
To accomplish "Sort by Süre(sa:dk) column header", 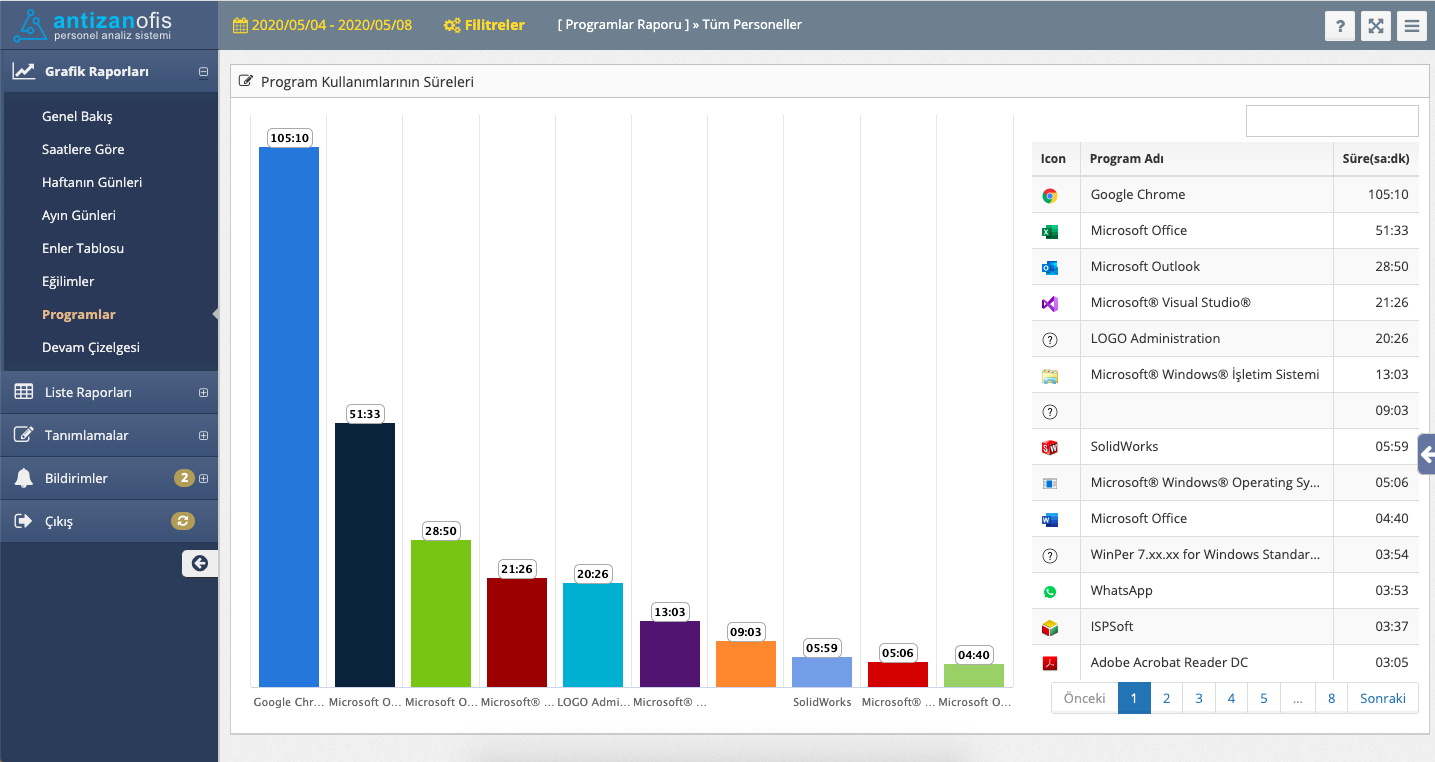I will 1376,159.
